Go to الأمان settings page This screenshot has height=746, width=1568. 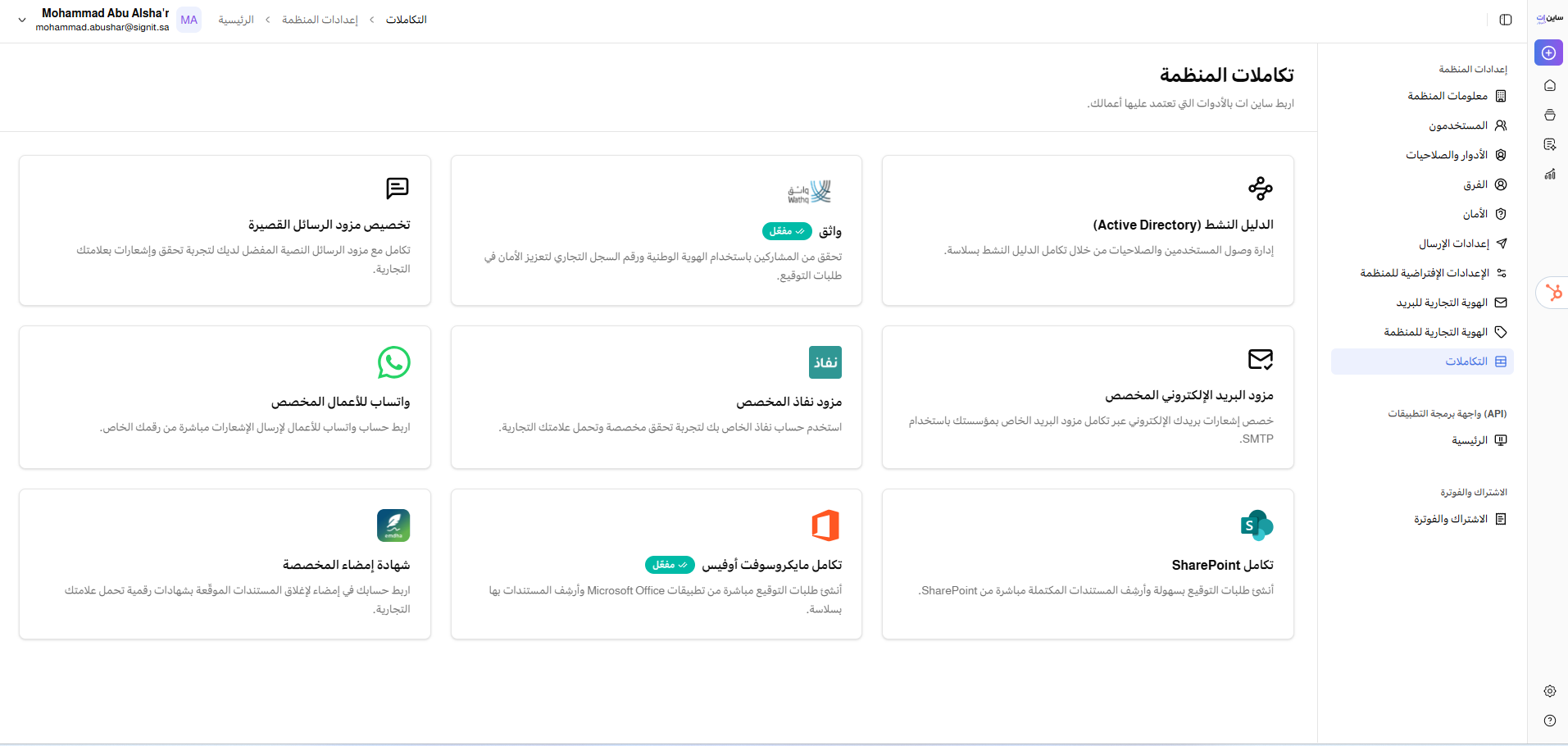point(1475,214)
